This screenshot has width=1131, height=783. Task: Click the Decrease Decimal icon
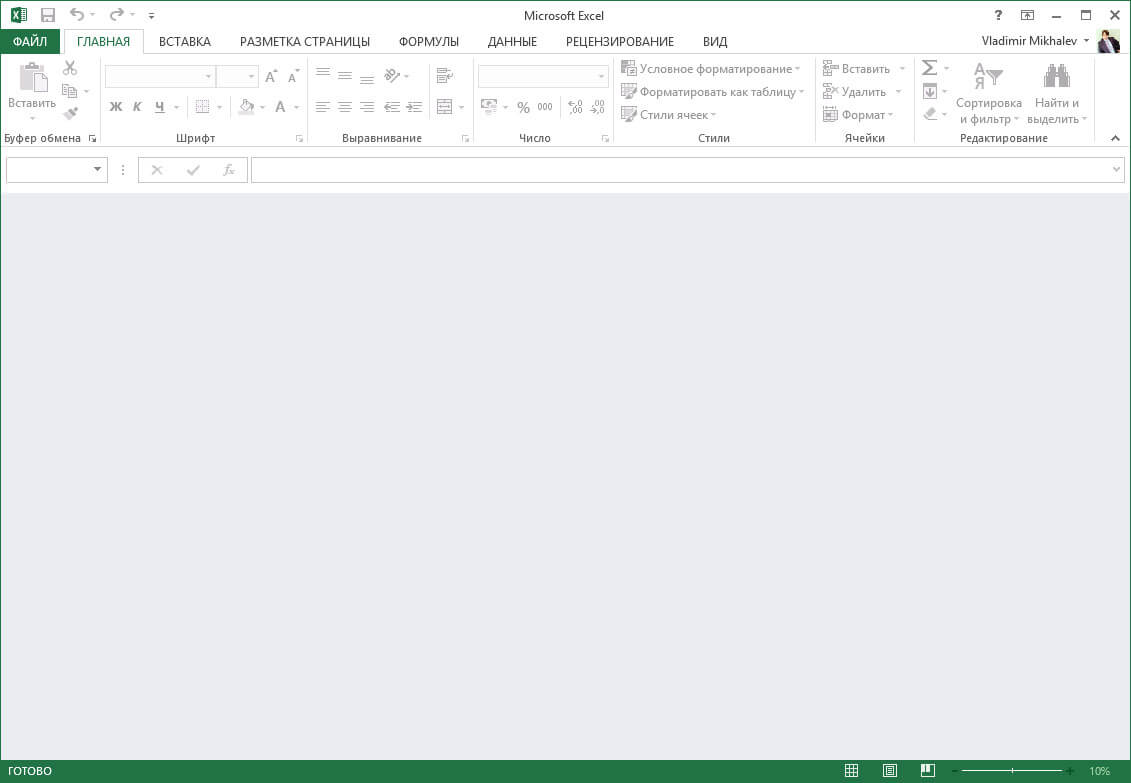(597, 107)
